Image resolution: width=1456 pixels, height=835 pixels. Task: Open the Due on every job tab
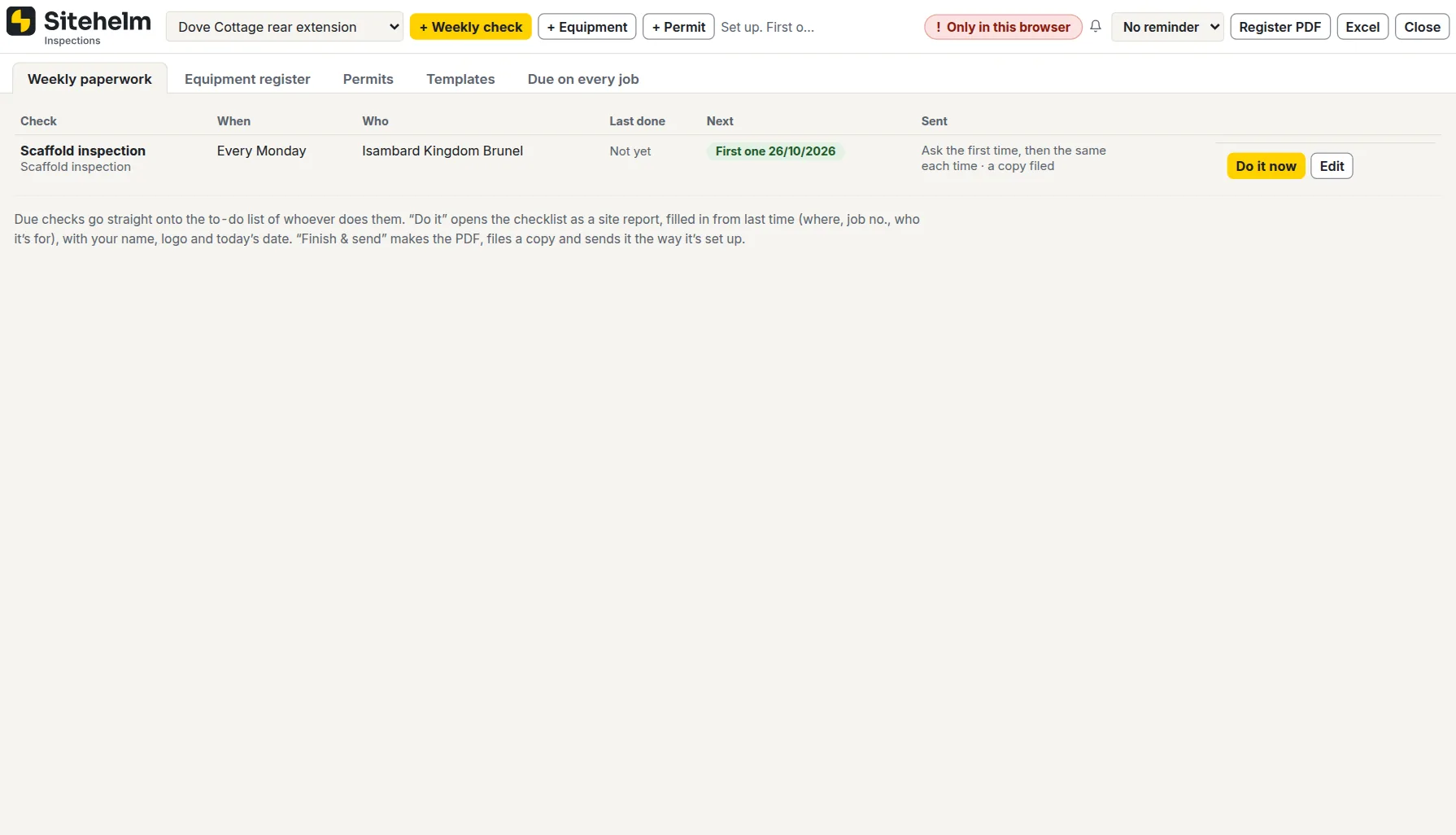click(x=583, y=79)
